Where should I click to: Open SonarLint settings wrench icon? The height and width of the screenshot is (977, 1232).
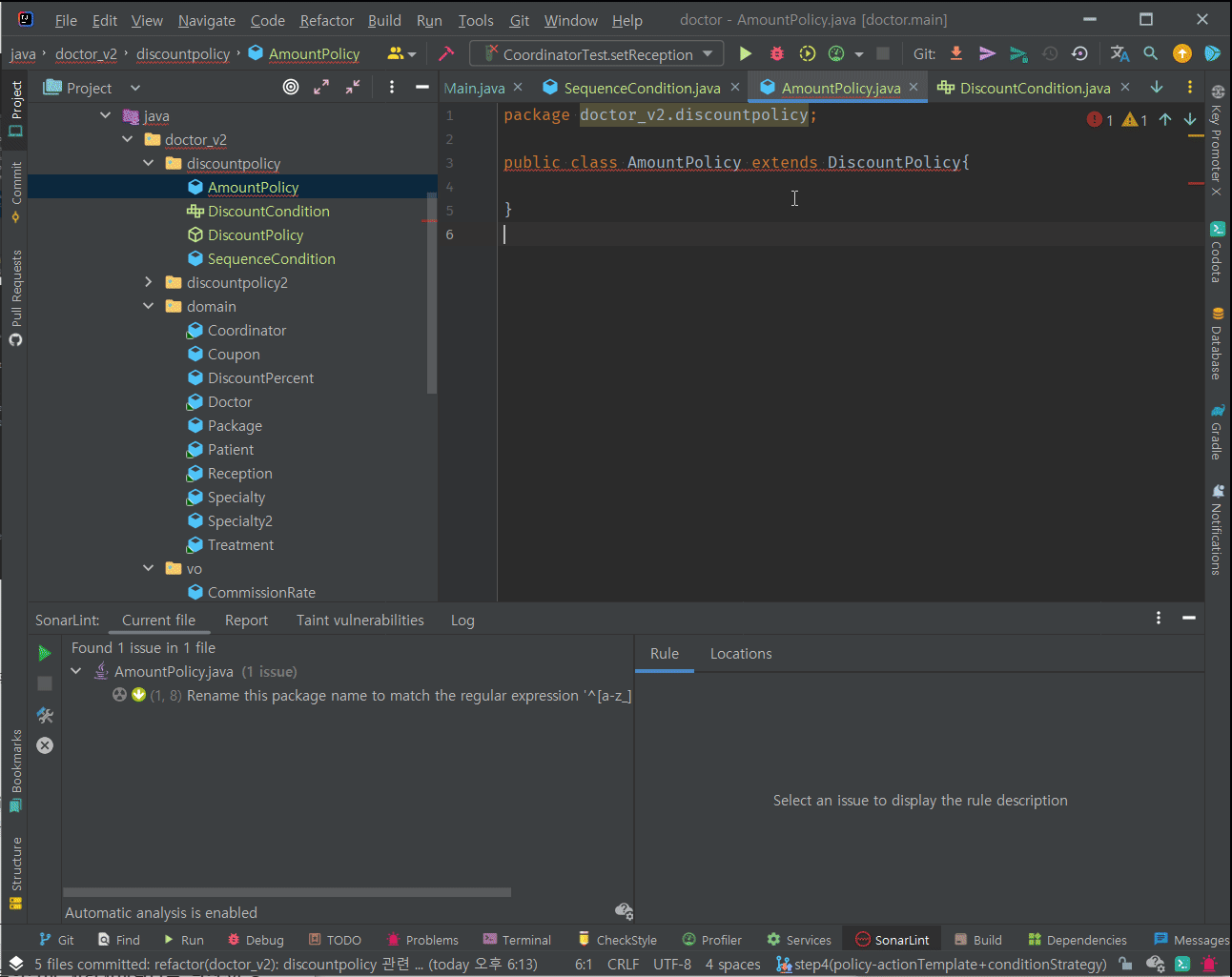tap(45, 715)
